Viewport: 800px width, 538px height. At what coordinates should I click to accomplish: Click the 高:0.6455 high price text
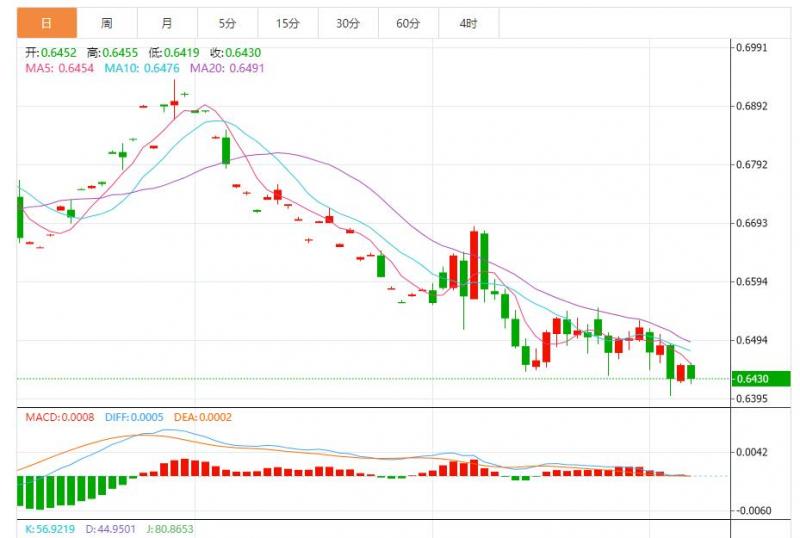tap(112, 53)
